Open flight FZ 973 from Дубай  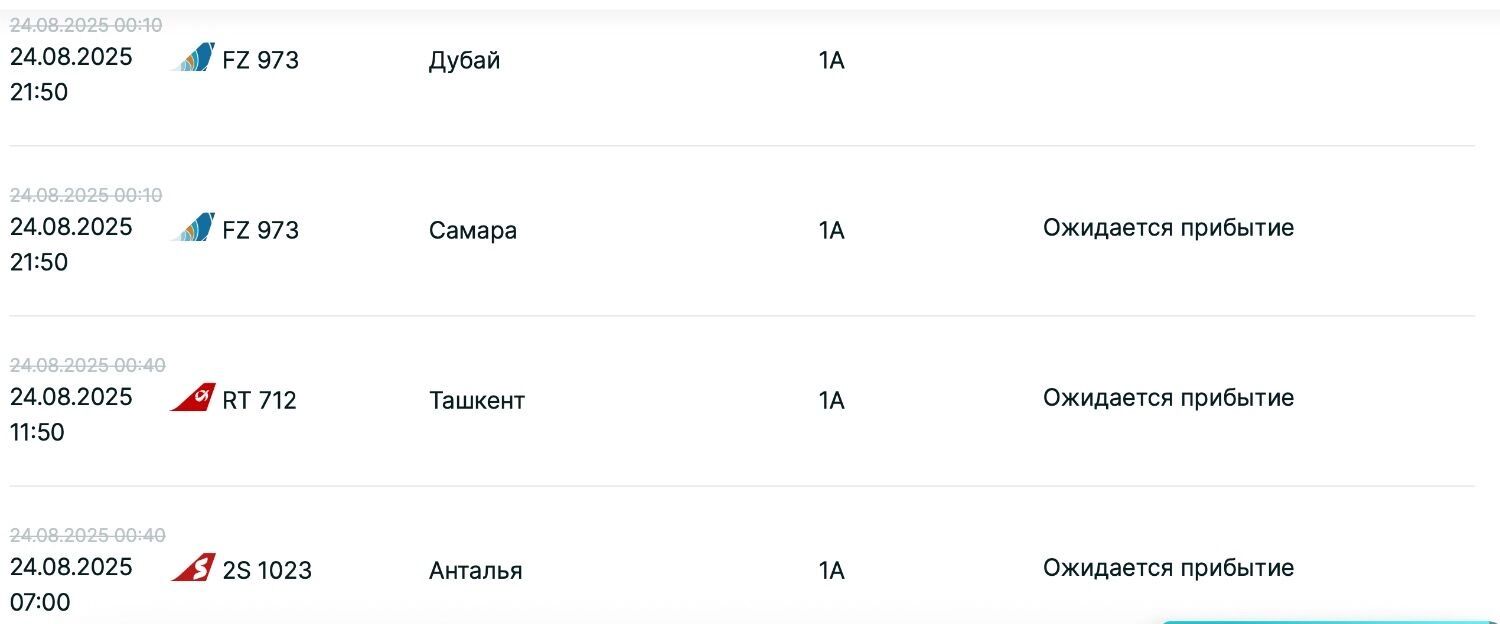260,60
